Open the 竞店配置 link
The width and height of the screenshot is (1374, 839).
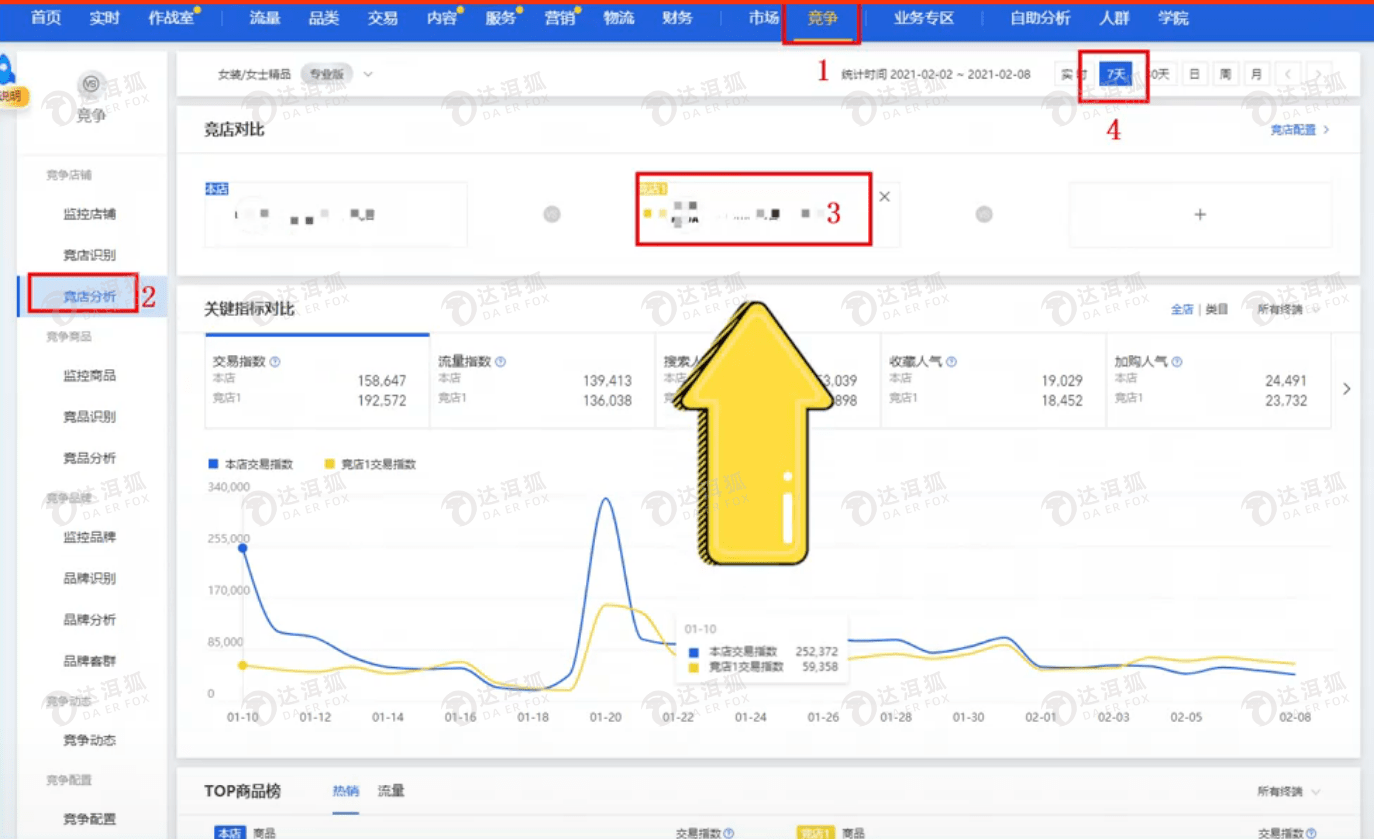point(1299,130)
